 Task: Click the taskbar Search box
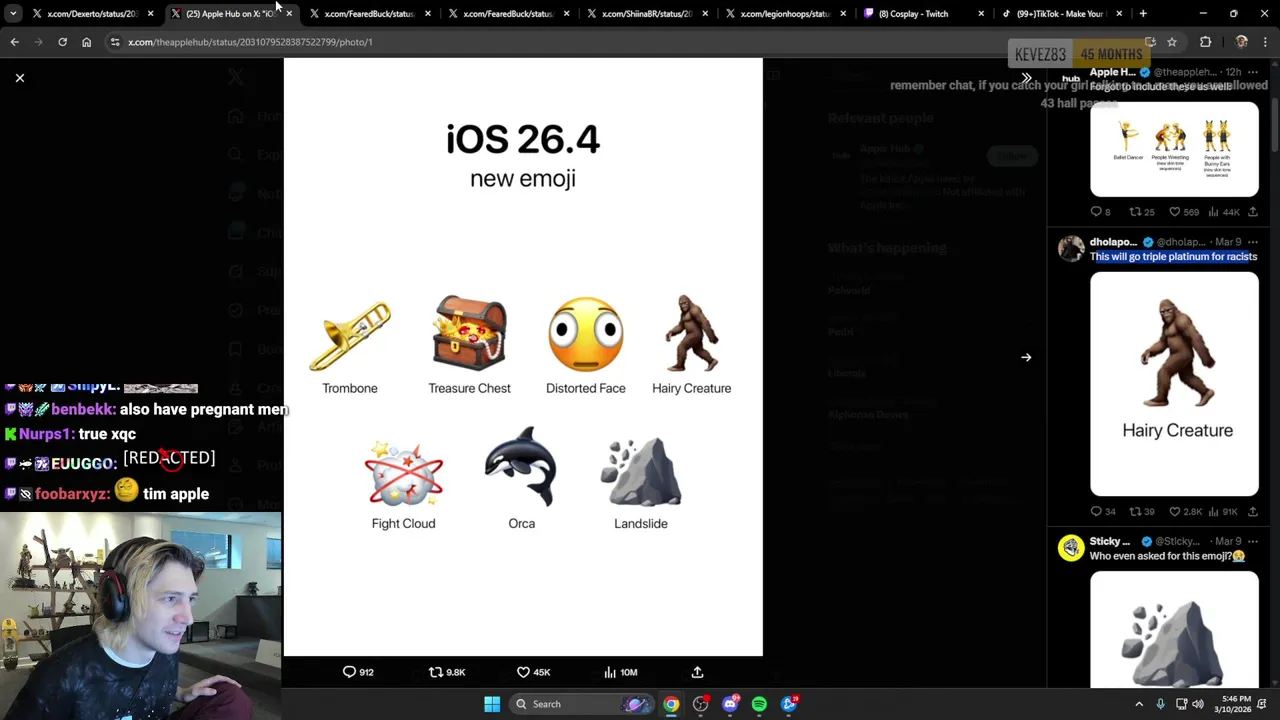coord(582,704)
